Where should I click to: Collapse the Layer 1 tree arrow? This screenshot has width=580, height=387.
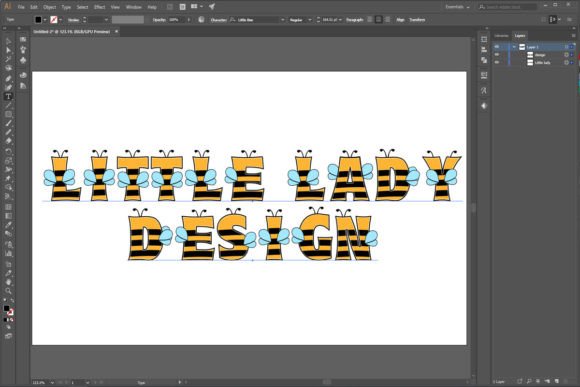[x=514, y=47]
